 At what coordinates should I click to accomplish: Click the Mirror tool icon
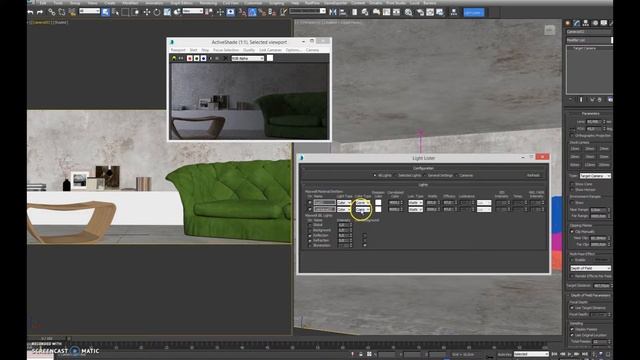(x=333, y=12)
